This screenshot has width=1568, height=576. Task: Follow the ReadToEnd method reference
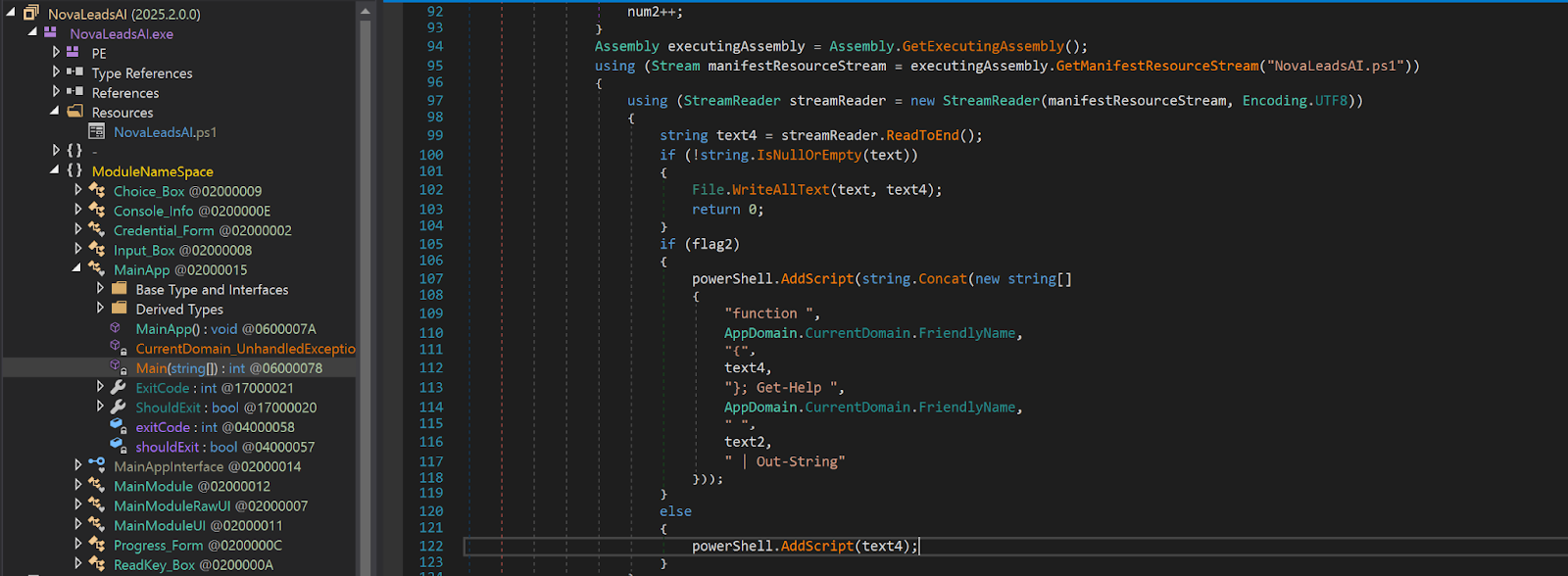point(922,135)
